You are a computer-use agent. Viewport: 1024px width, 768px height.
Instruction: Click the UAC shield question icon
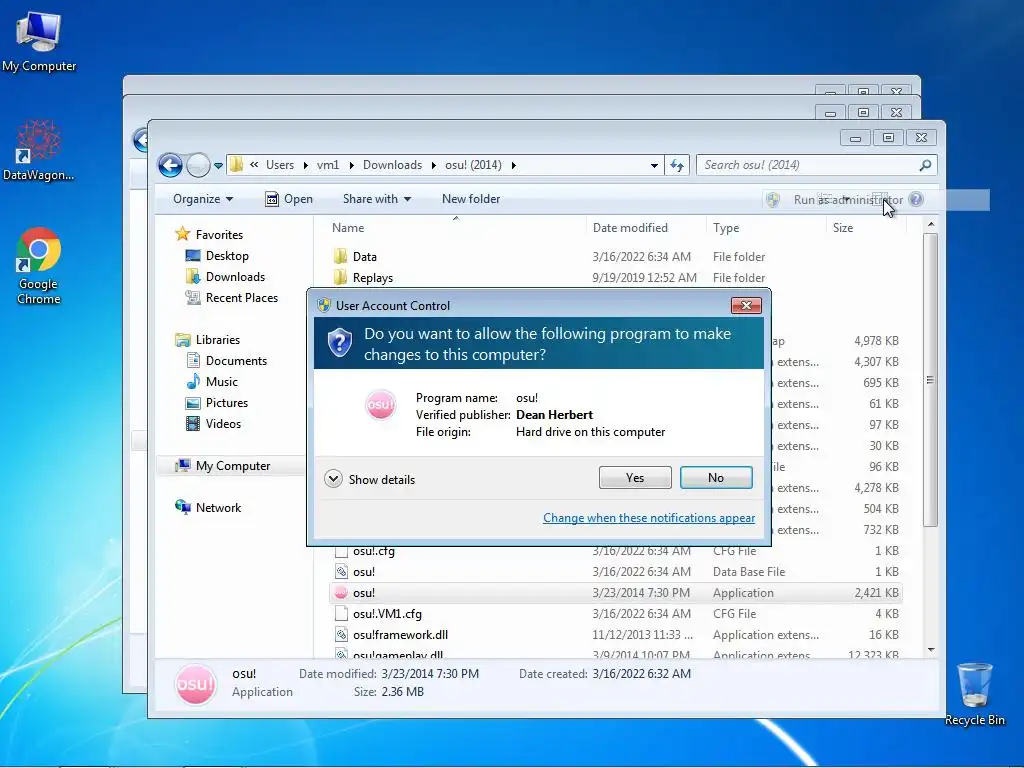(340, 343)
